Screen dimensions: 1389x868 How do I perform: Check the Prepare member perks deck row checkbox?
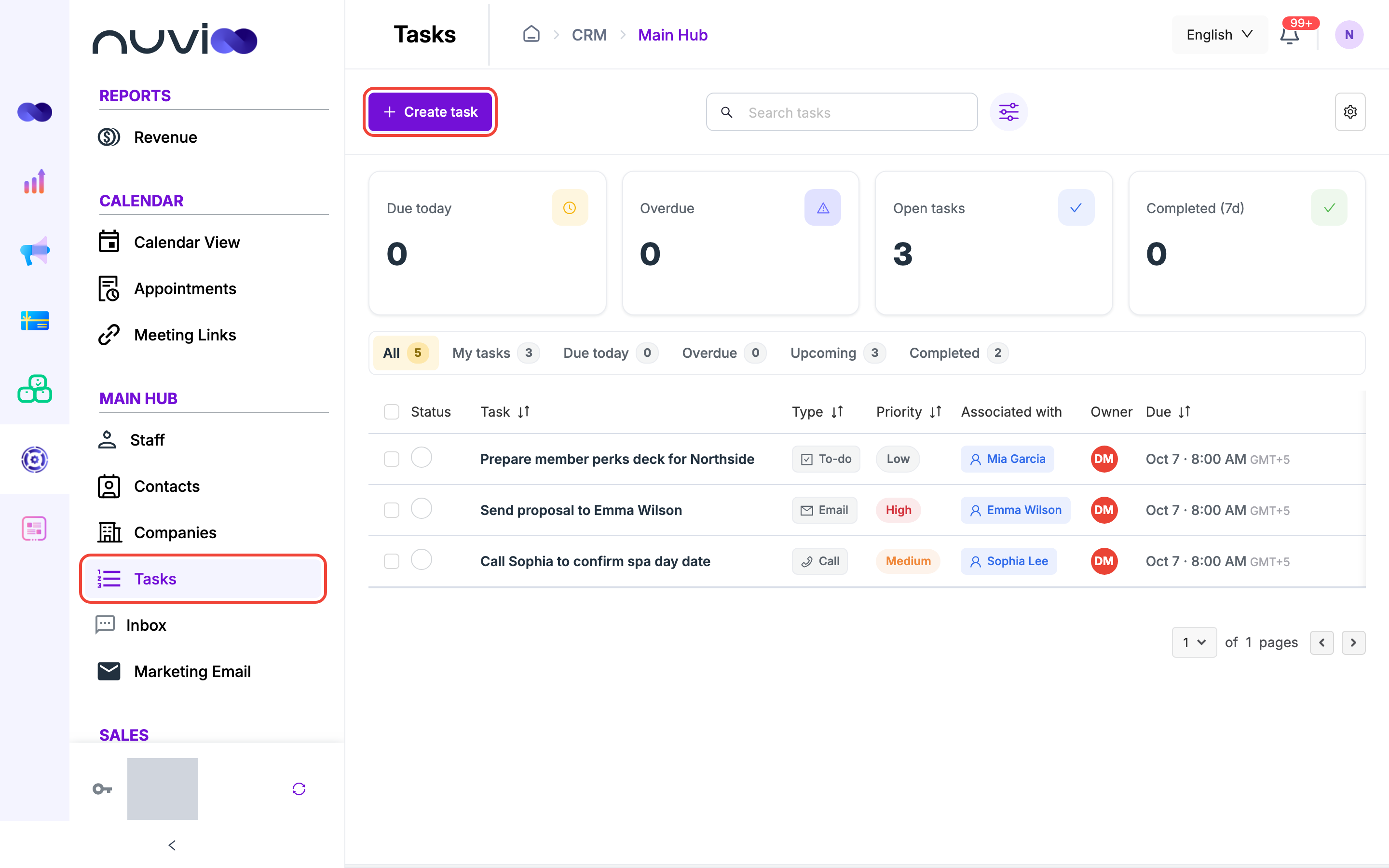[x=392, y=459]
